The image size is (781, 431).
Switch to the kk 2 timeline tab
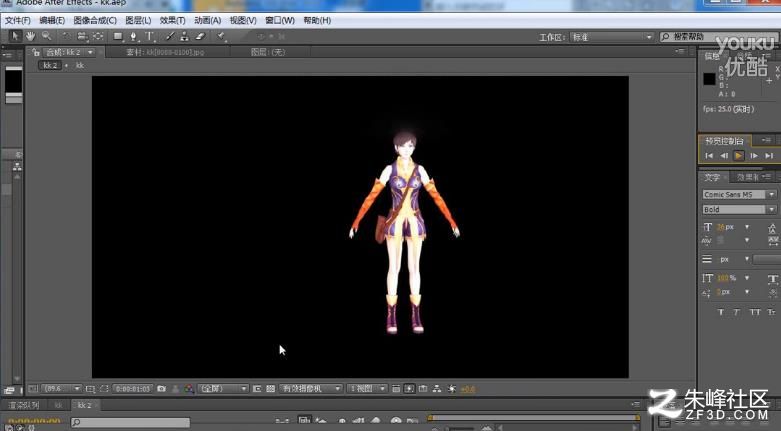[x=84, y=405]
